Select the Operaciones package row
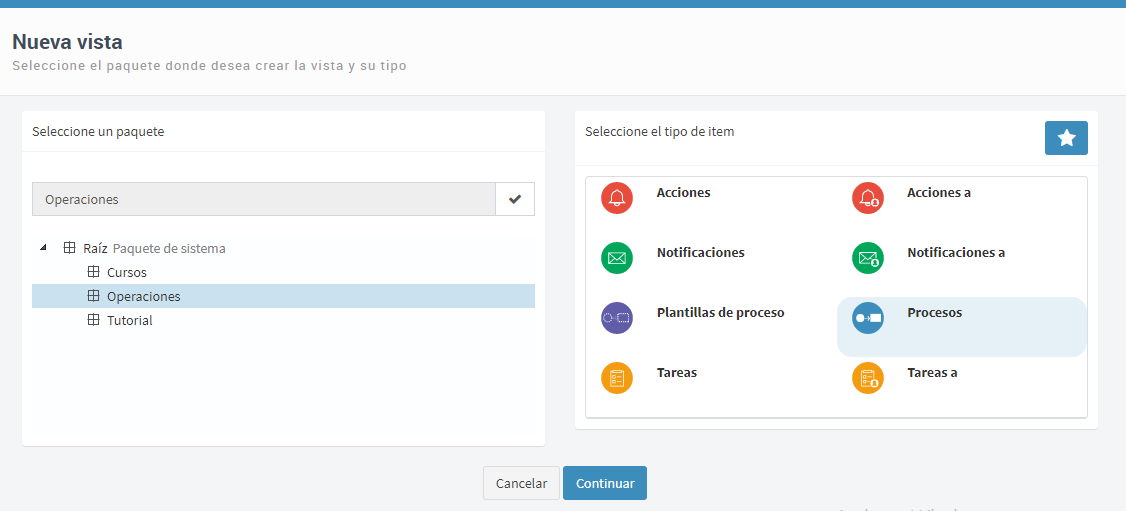This screenshot has width=1126, height=511. pyautogui.click(x=283, y=296)
